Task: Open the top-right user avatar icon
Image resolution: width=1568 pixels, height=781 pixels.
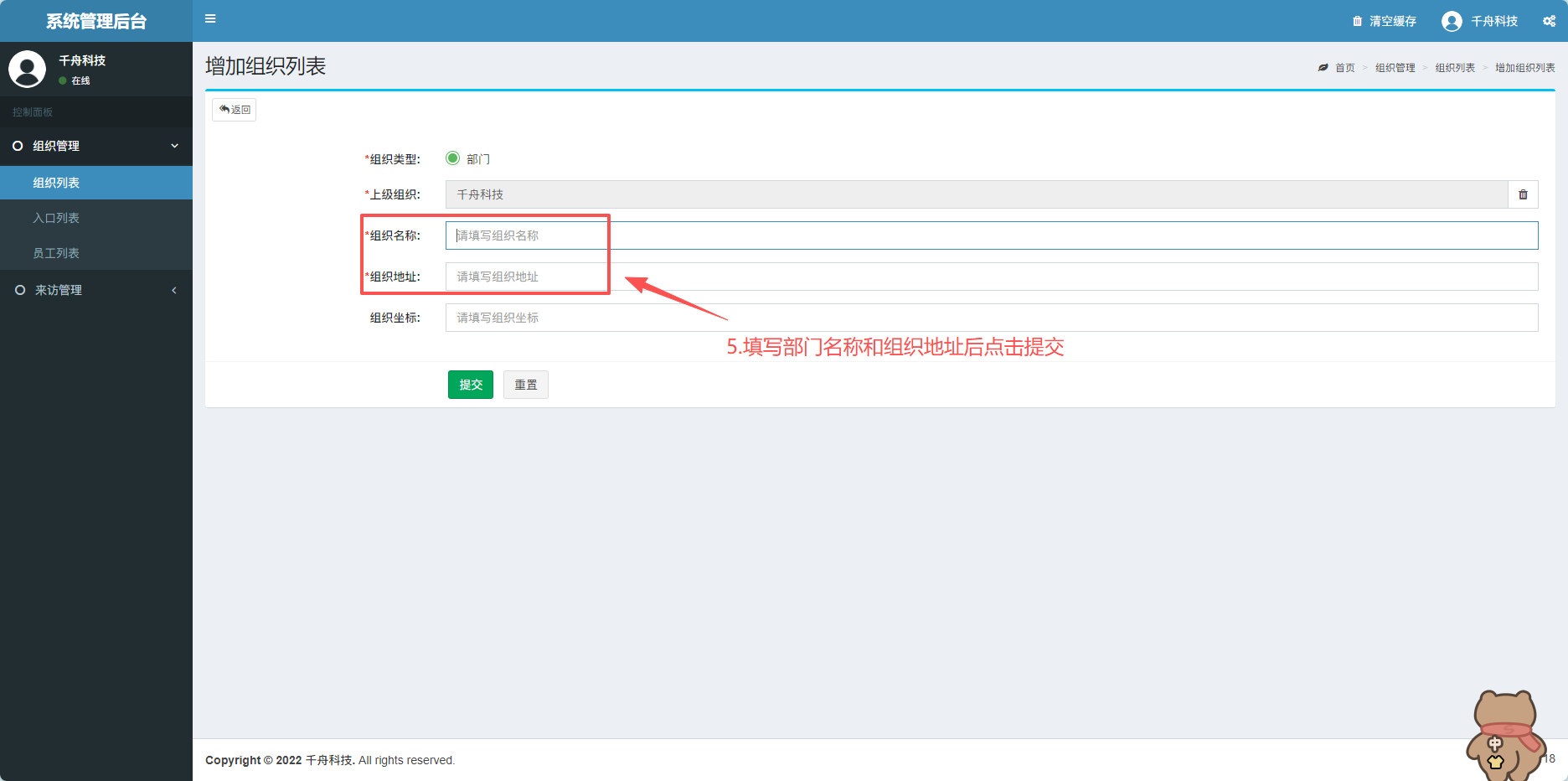Action: (x=1452, y=21)
